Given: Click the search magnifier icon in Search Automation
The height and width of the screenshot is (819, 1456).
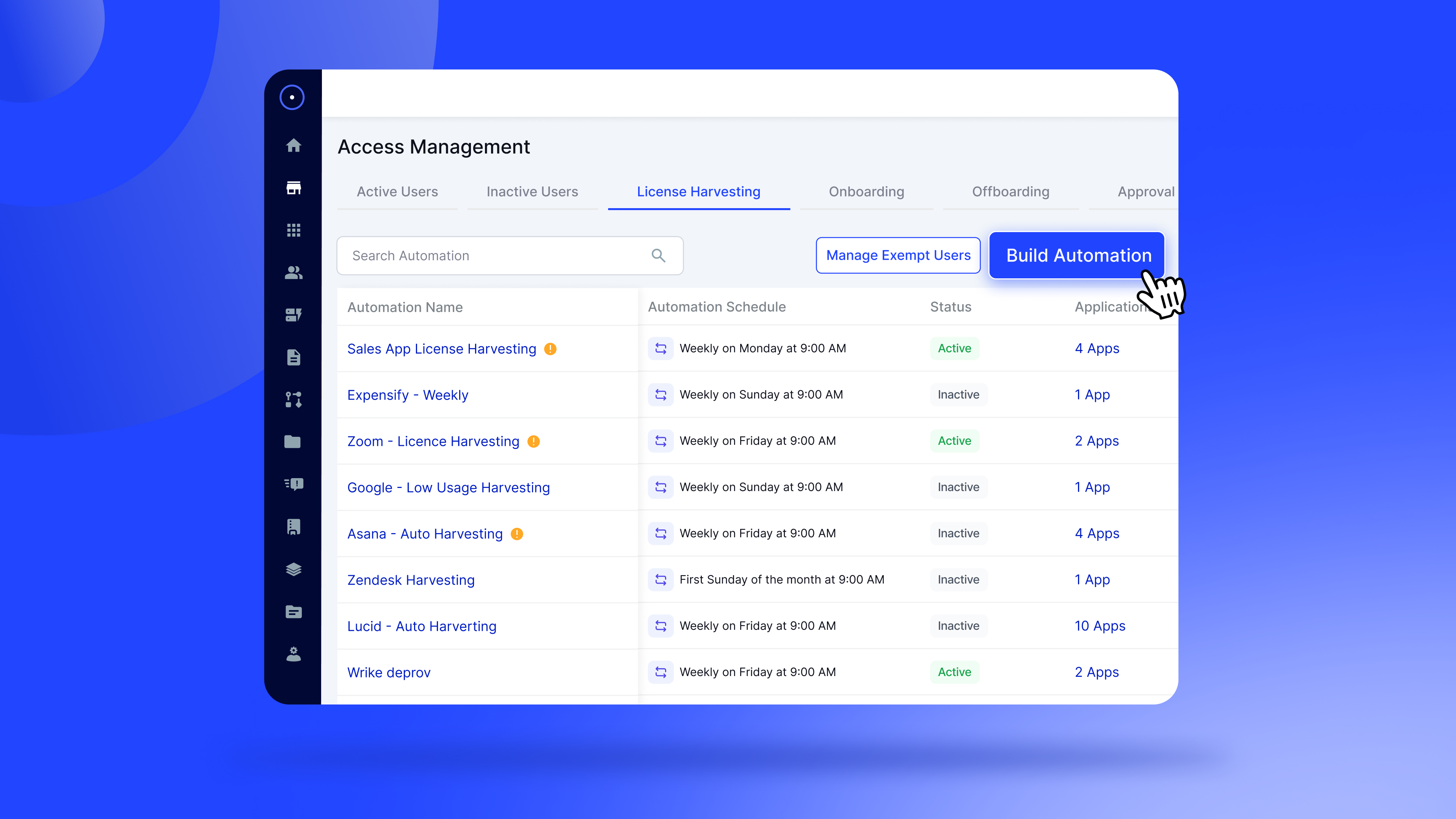Looking at the screenshot, I should [x=658, y=256].
